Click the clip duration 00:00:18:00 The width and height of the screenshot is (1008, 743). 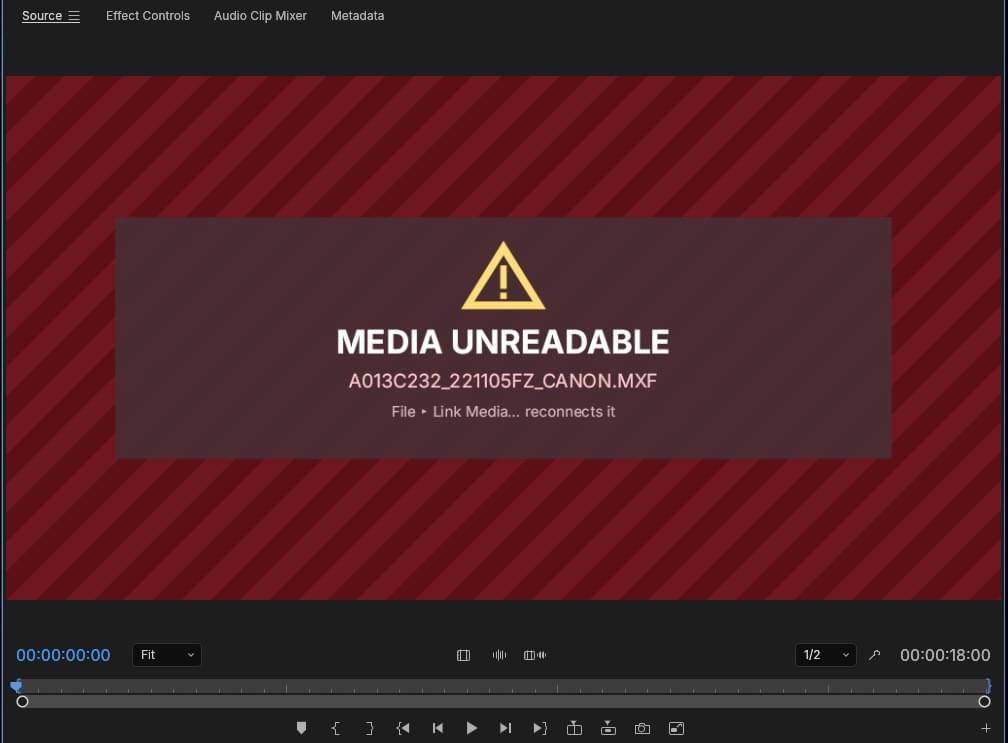coord(945,655)
